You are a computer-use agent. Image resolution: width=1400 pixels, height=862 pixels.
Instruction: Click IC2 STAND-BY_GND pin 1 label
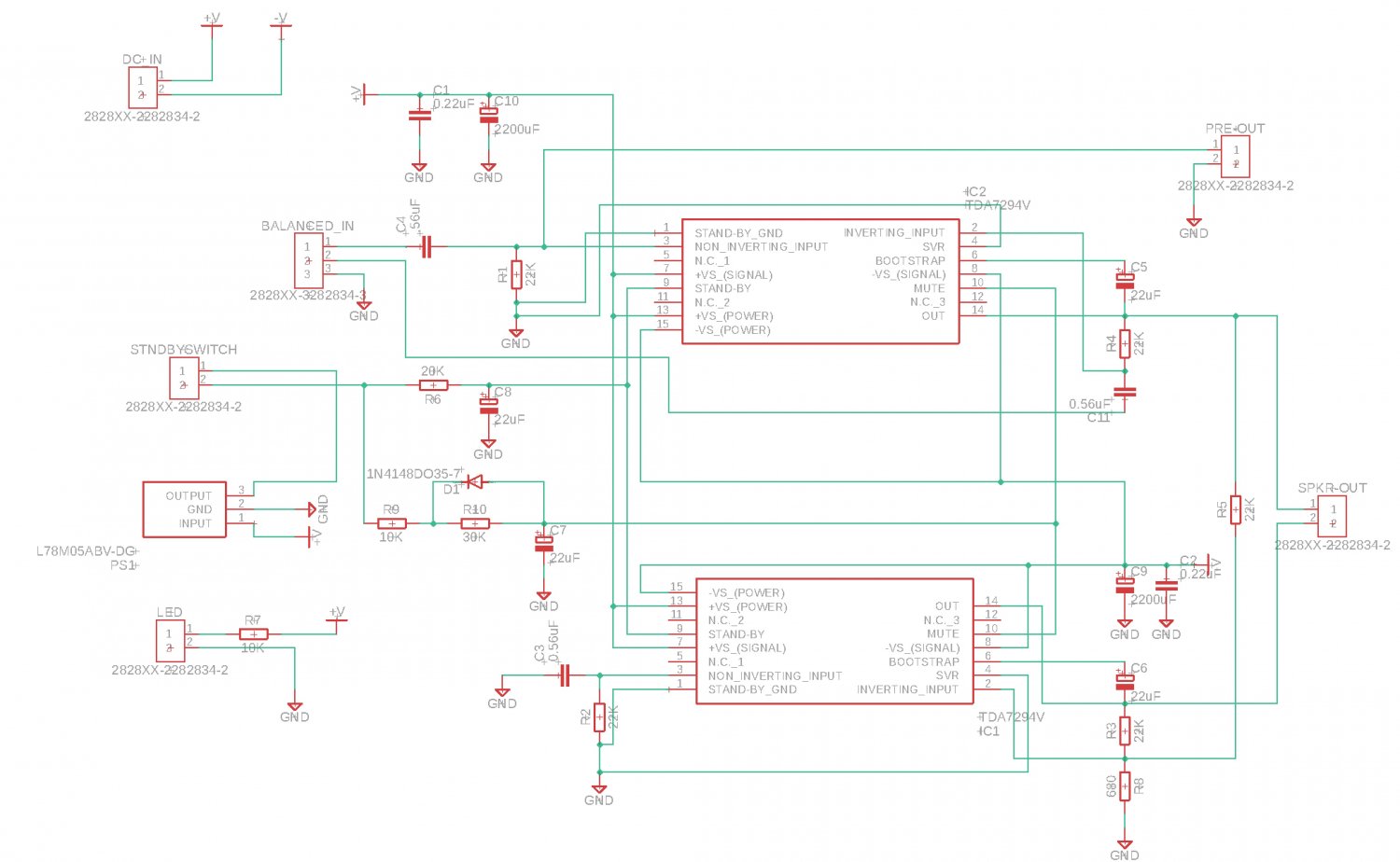(738, 233)
